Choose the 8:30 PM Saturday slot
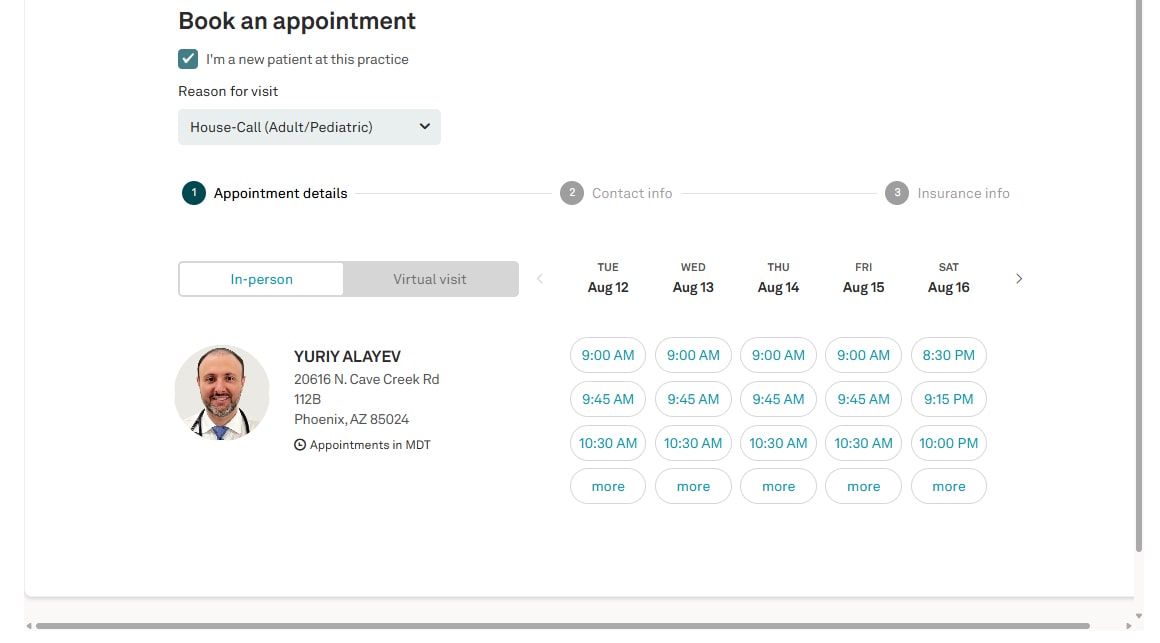This screenshot has width=1160, height=643. tap(948, 355)
